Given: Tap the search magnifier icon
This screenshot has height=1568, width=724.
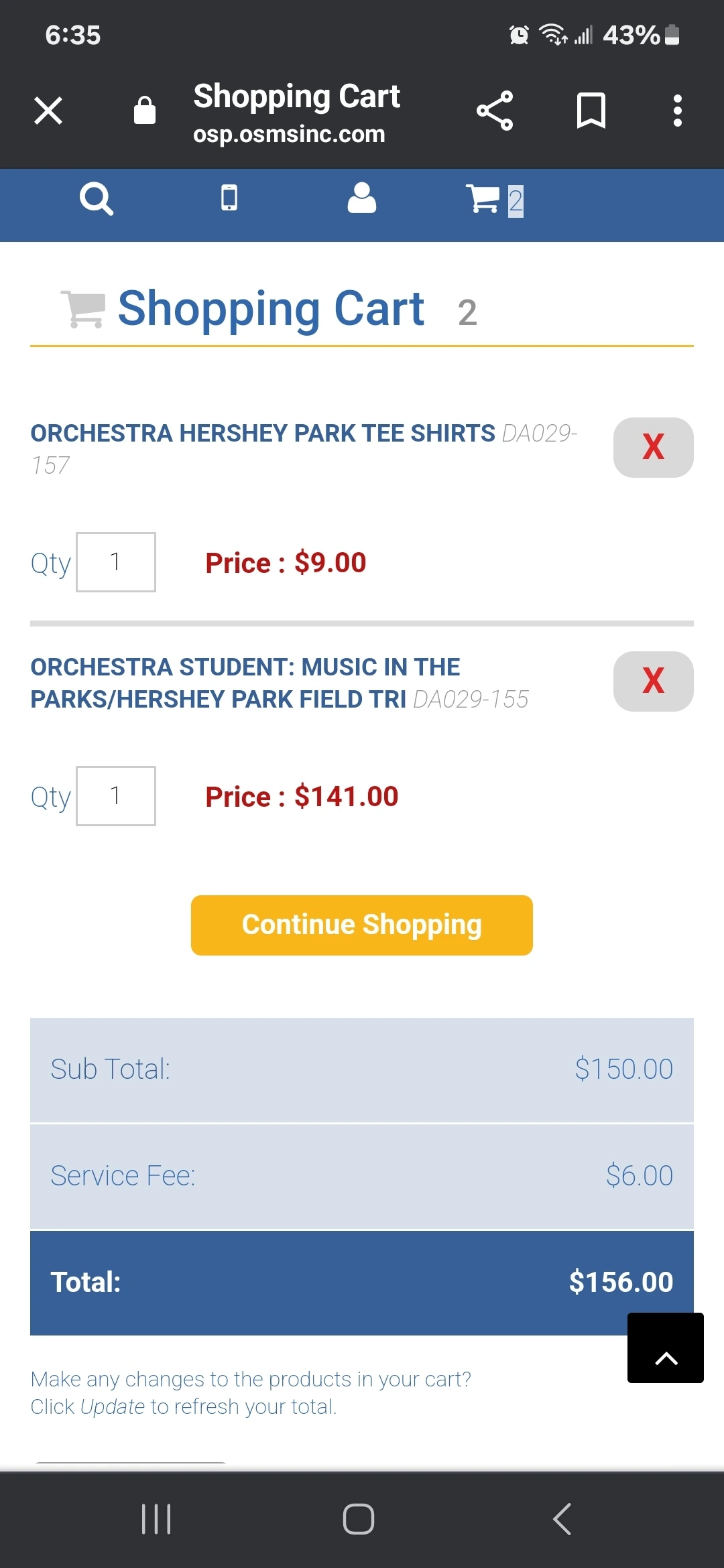Looking at the screenshot, I should (x=97, y=199).
